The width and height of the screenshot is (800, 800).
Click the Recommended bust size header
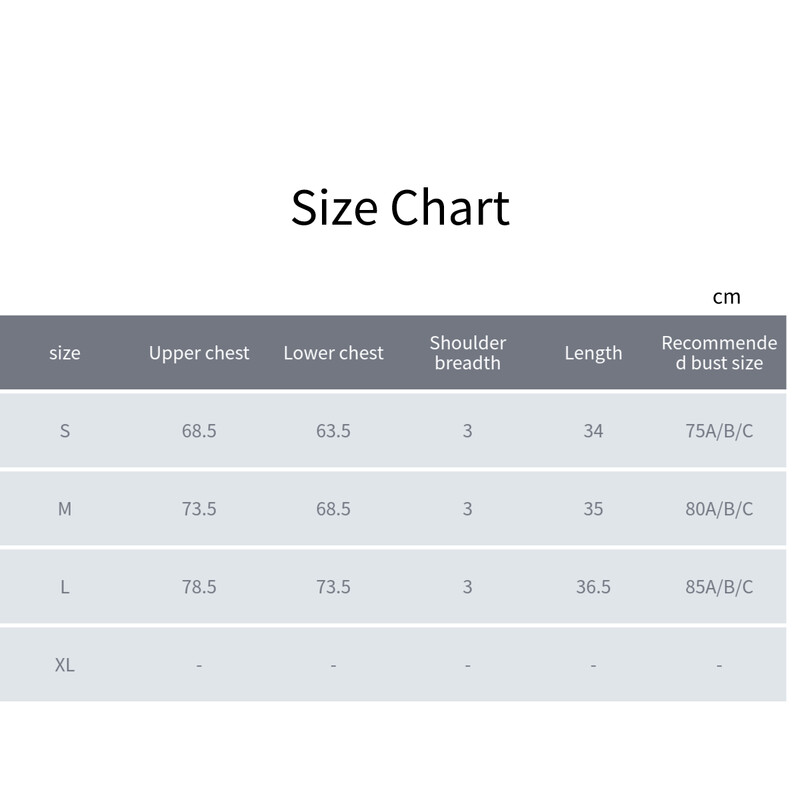tap(719, 353)
